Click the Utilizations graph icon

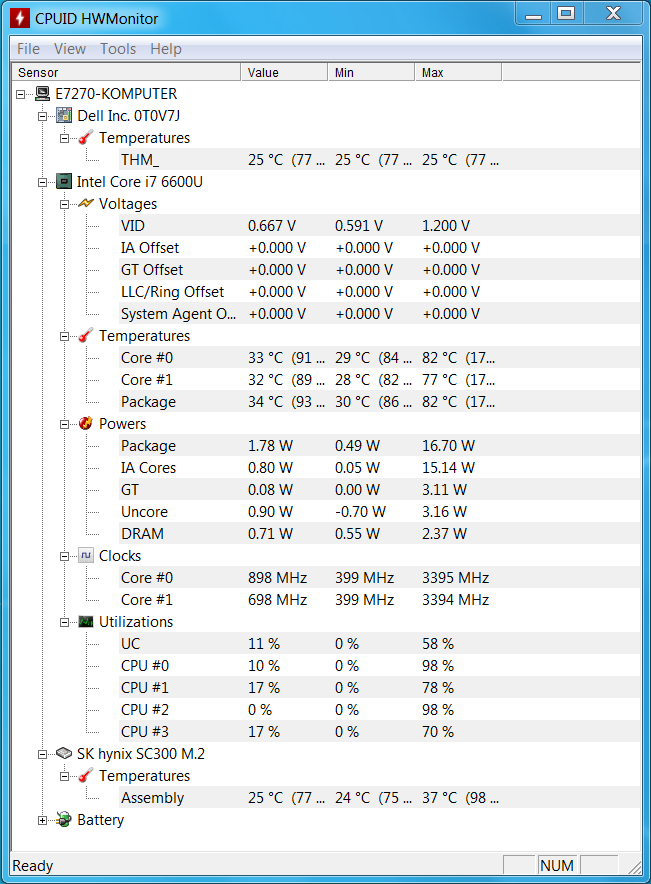point(86,622)
